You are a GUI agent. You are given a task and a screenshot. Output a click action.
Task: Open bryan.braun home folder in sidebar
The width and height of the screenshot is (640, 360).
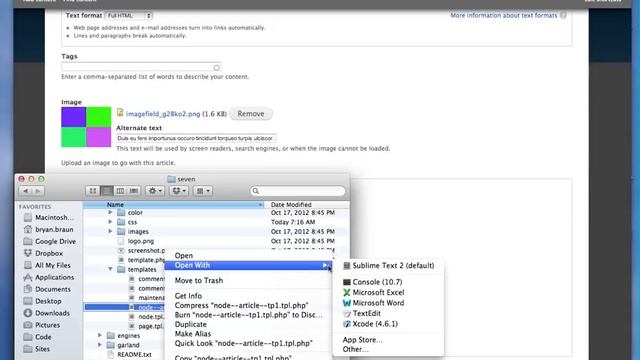tap(49, 229)
